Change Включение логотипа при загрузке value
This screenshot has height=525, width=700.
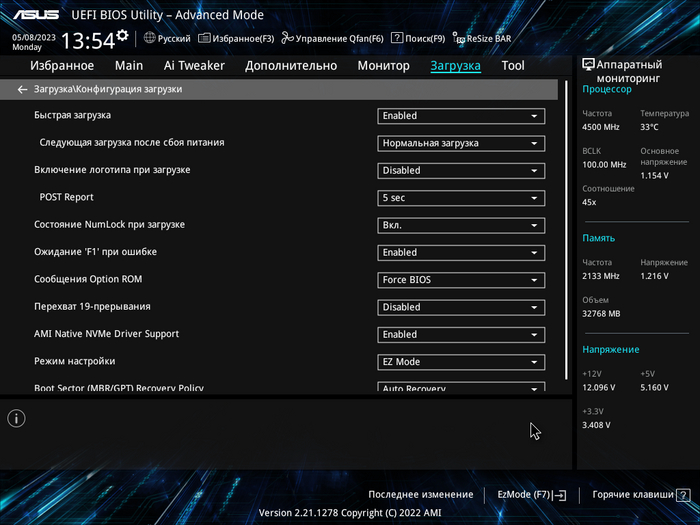coord(460,170)
